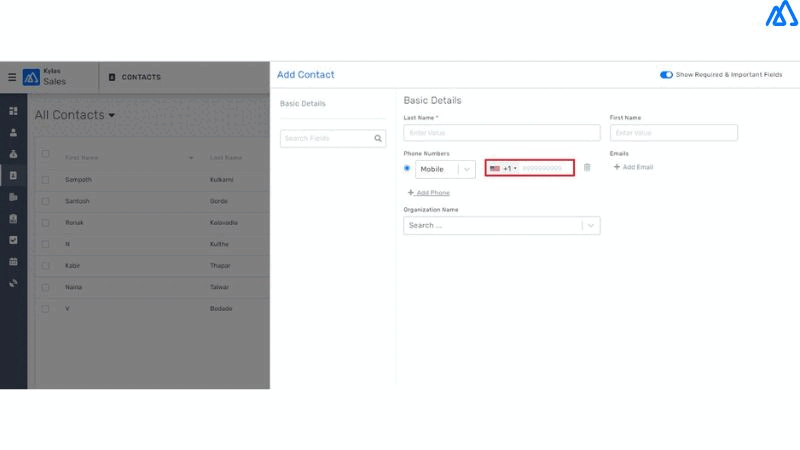Screen dimensions: 800x450
Task: Select Basic Details section in left panel
Action: (302, 104)
